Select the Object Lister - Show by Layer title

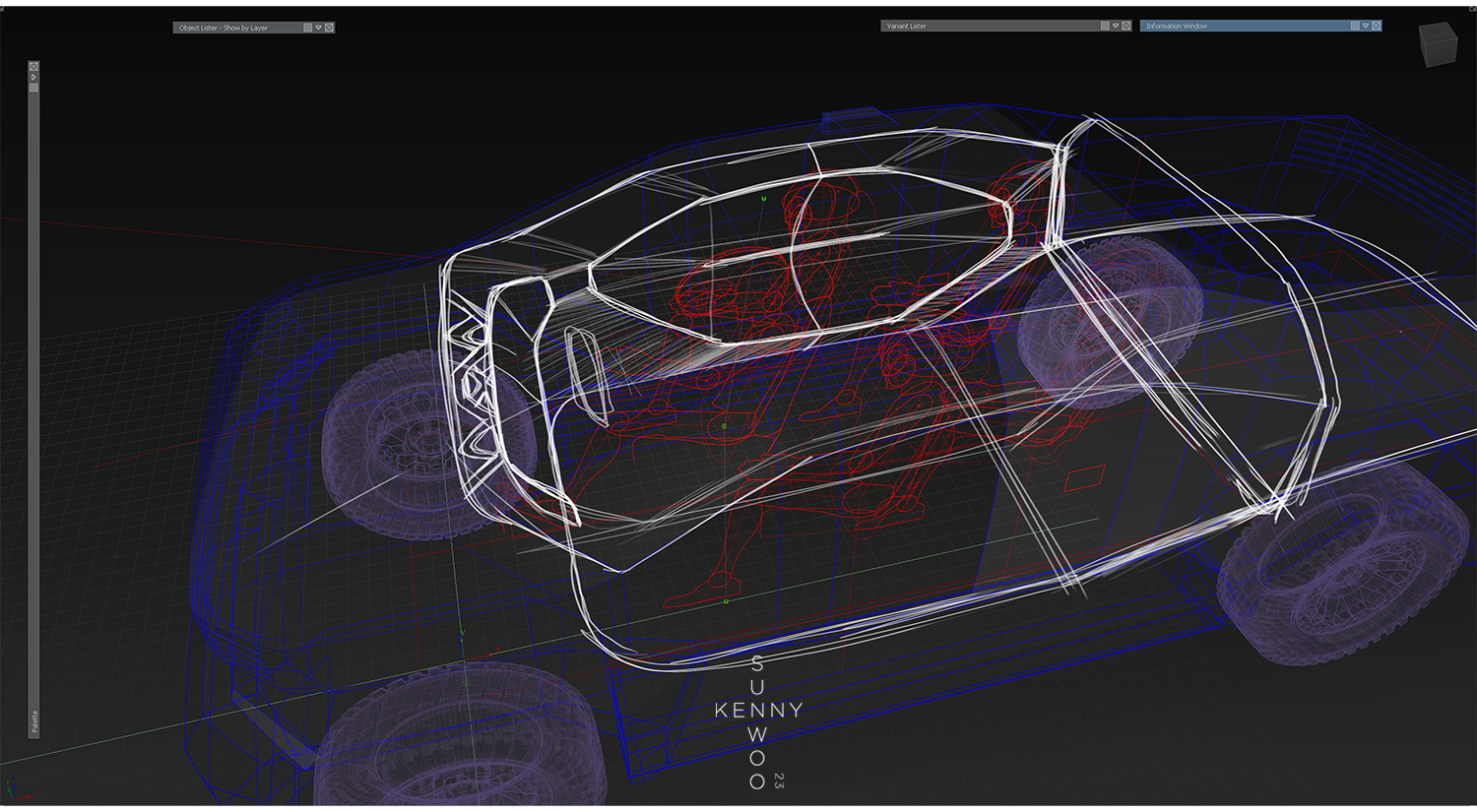(224, 28)
